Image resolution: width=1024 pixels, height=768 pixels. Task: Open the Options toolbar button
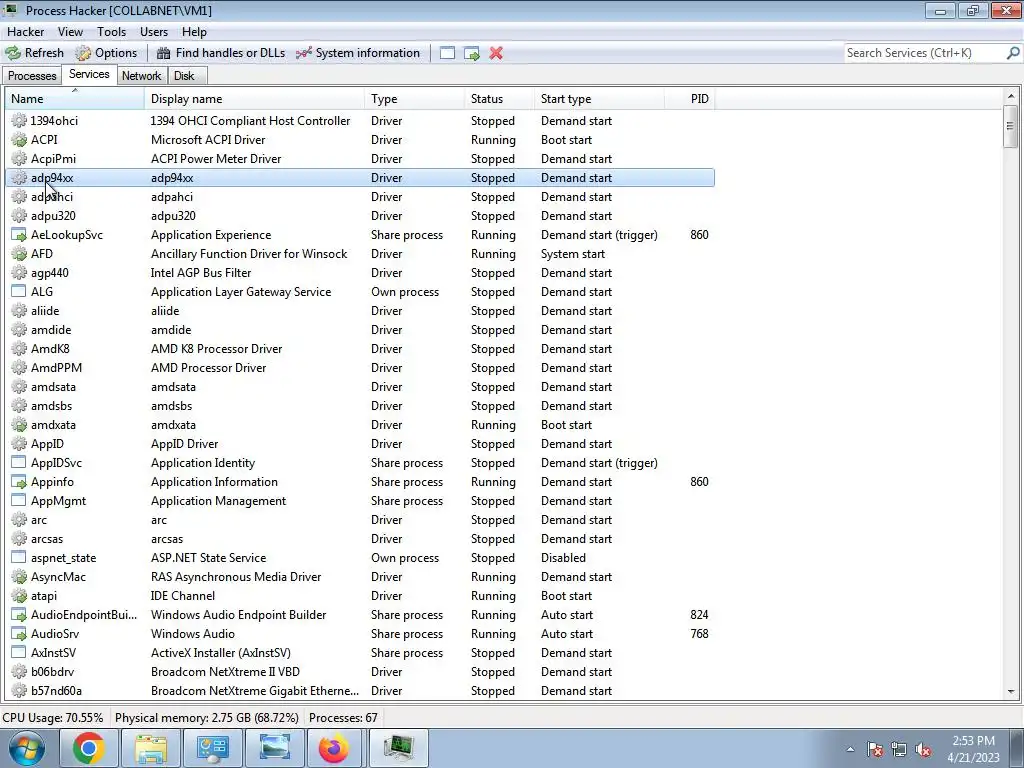coord(106,53)
